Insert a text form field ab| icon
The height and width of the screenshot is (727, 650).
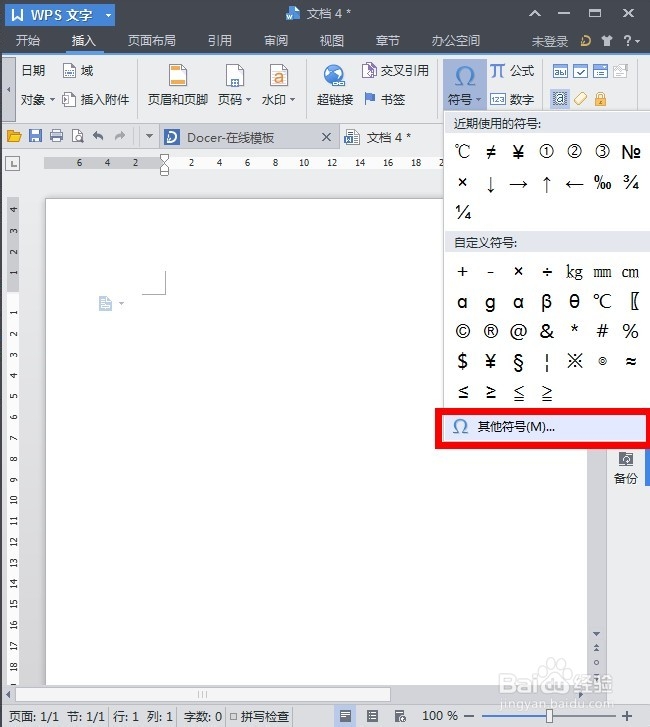[x=560, y=71]
